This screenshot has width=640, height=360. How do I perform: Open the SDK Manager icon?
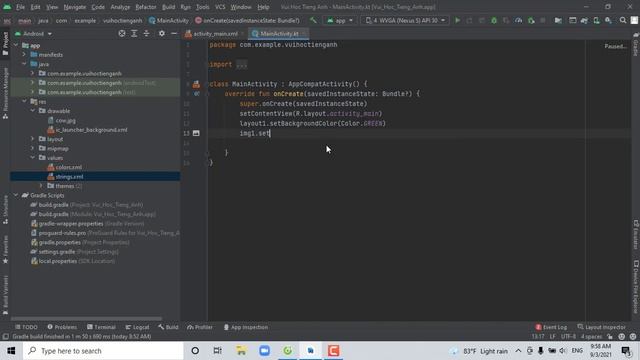608,20
